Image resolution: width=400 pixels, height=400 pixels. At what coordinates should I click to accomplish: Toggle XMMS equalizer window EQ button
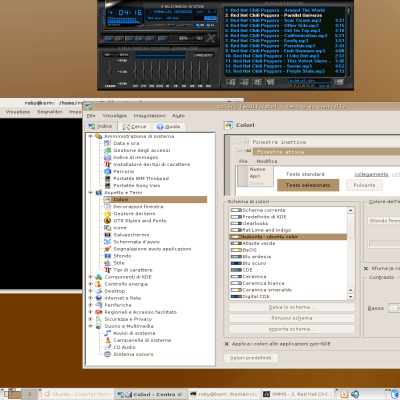[200, 25]
